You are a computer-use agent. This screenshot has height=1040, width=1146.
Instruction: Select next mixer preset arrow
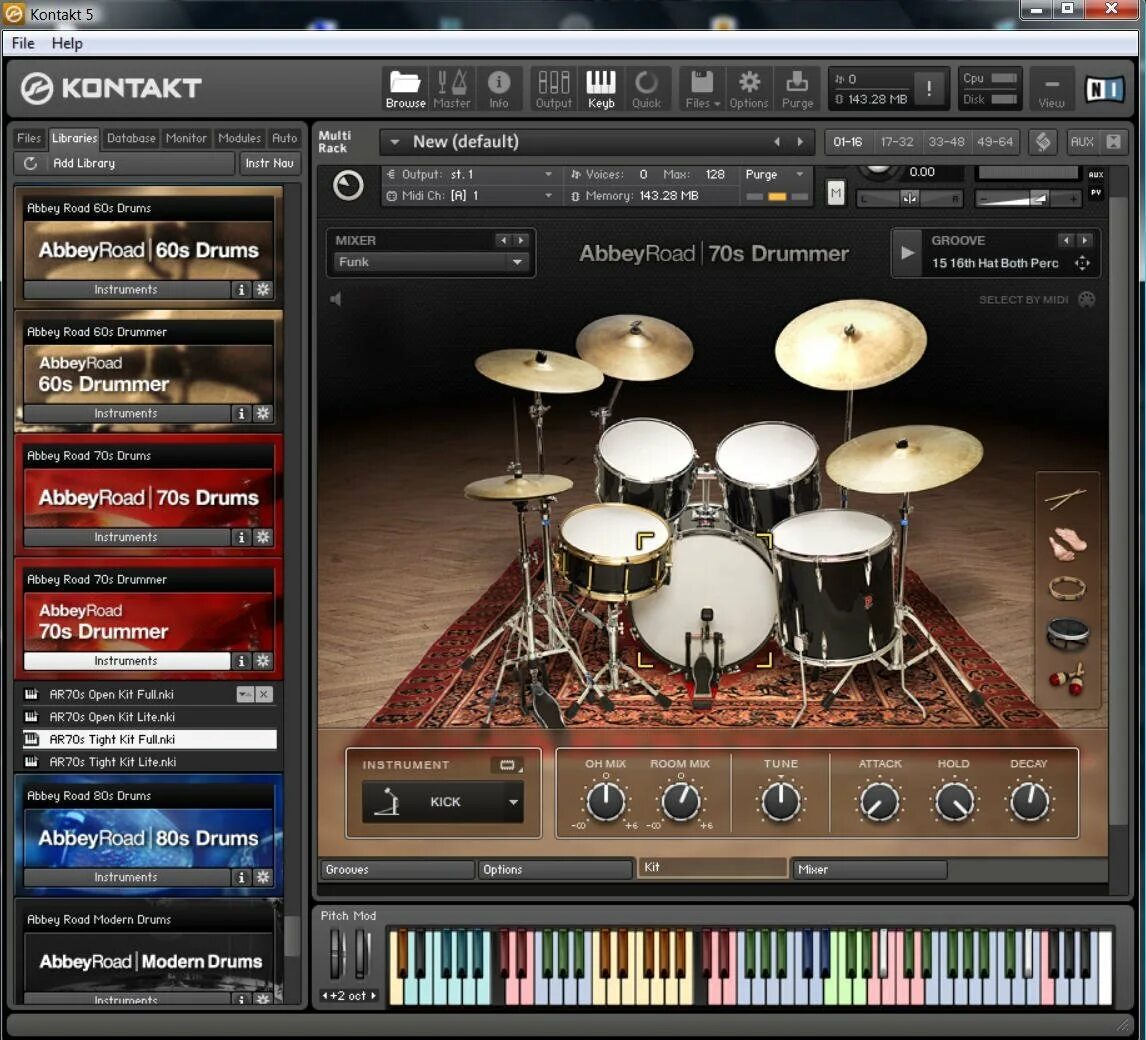[521, 240]
